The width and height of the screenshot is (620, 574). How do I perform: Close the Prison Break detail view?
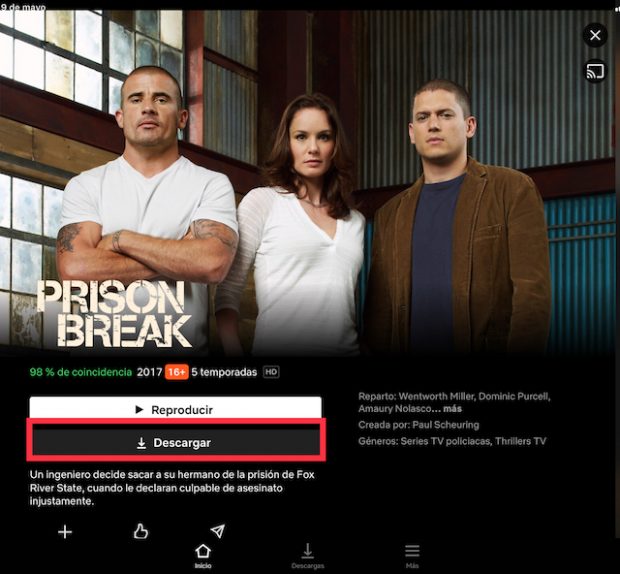click(595, 36)
